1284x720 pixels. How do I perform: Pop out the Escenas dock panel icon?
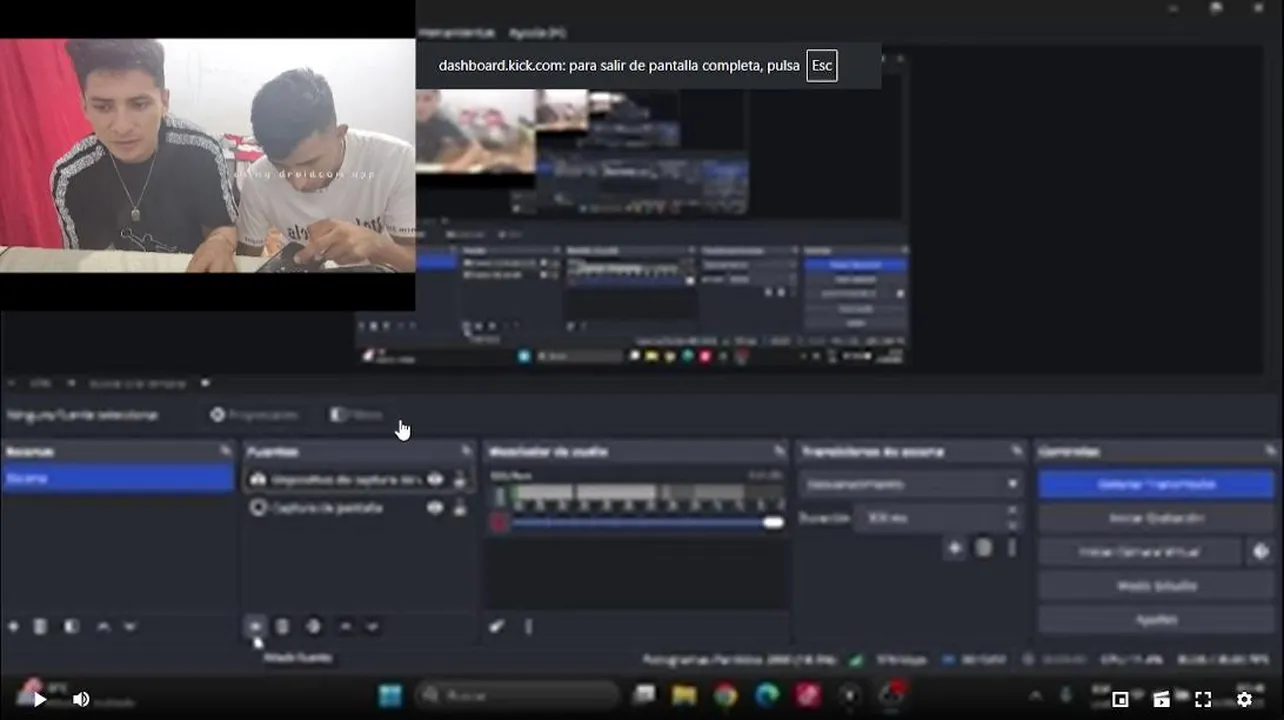225,452
